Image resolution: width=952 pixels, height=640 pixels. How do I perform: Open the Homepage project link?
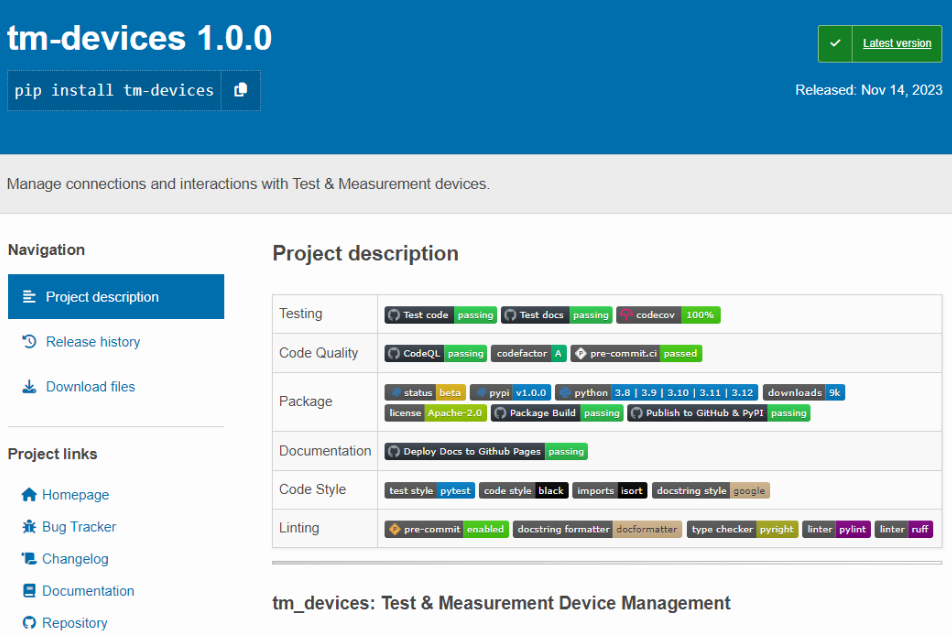75,495
